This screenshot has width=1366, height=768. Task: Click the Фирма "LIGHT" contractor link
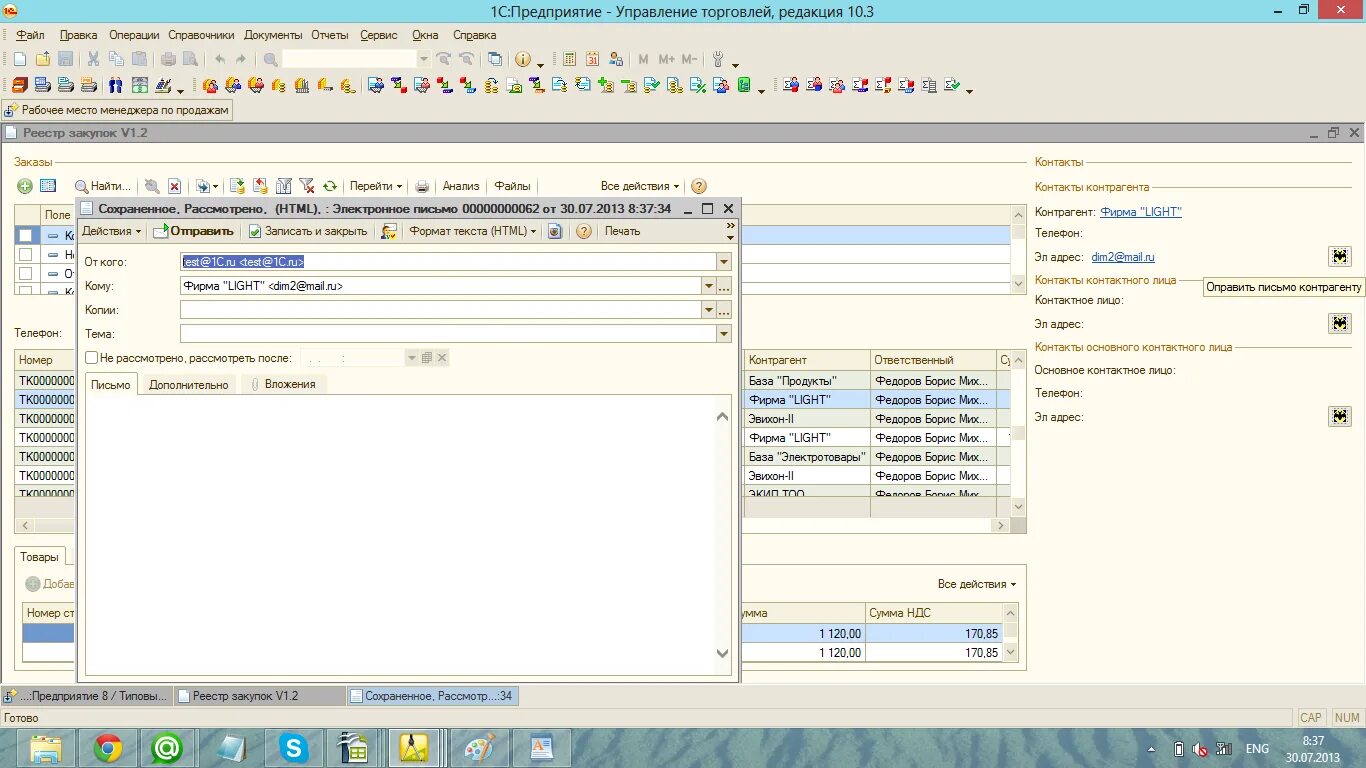1141,212
